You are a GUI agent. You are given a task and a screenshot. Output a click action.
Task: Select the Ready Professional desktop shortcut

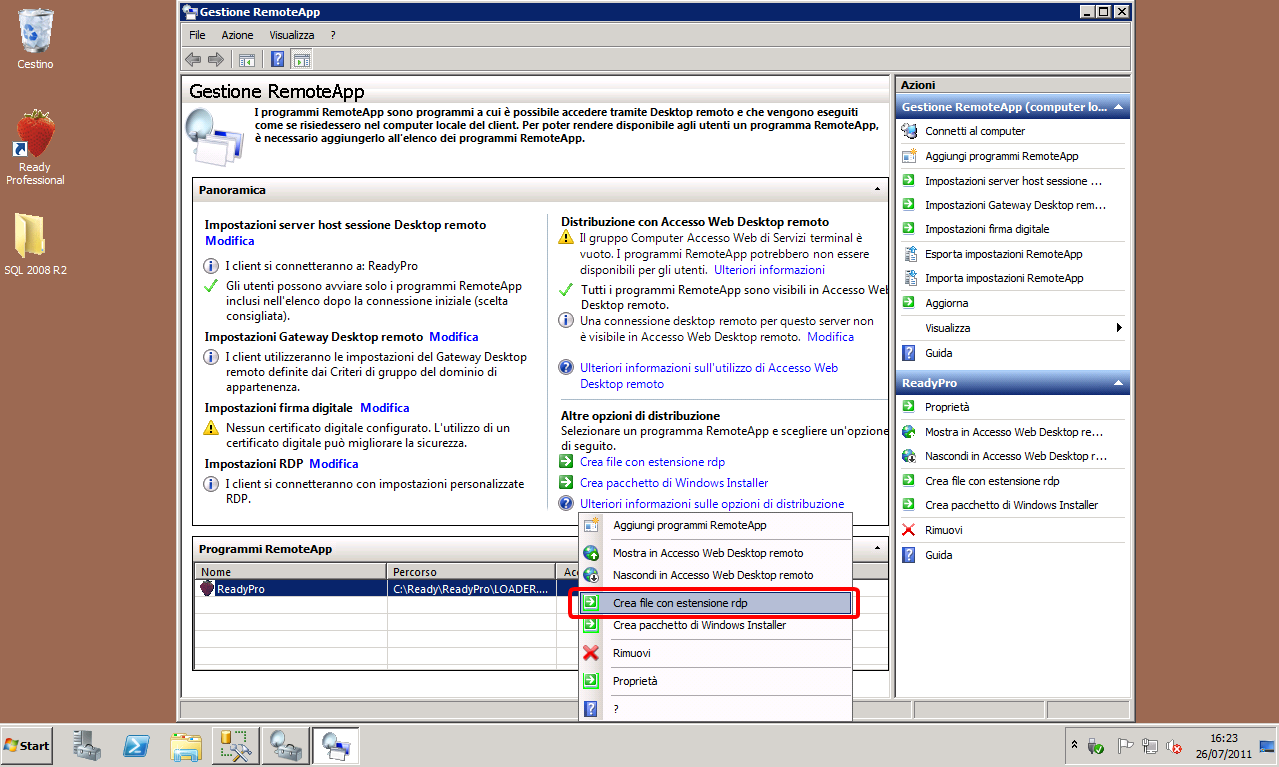pyautogui.click(x=35, y=148)
